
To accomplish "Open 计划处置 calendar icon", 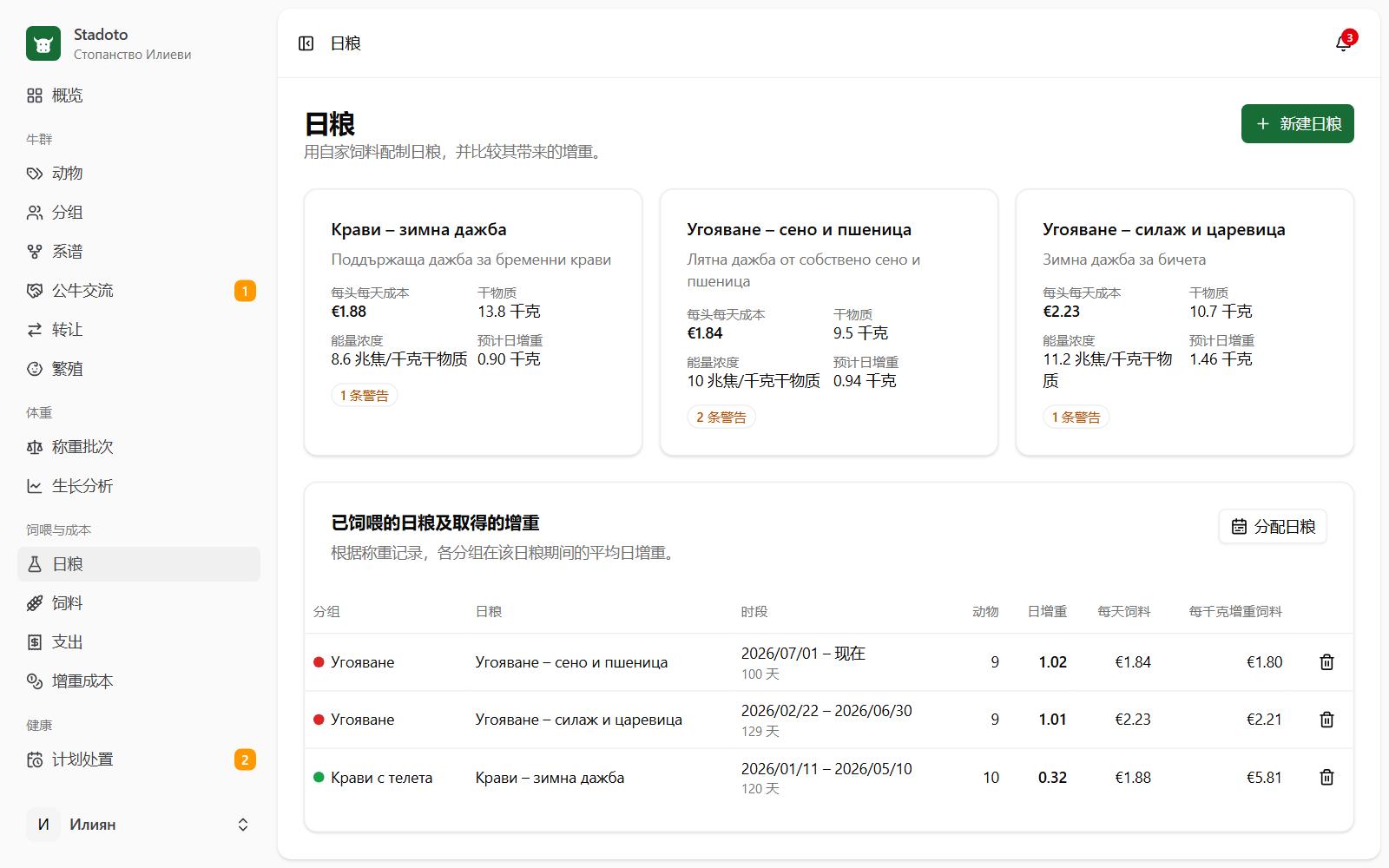I will tap(35, 759).
